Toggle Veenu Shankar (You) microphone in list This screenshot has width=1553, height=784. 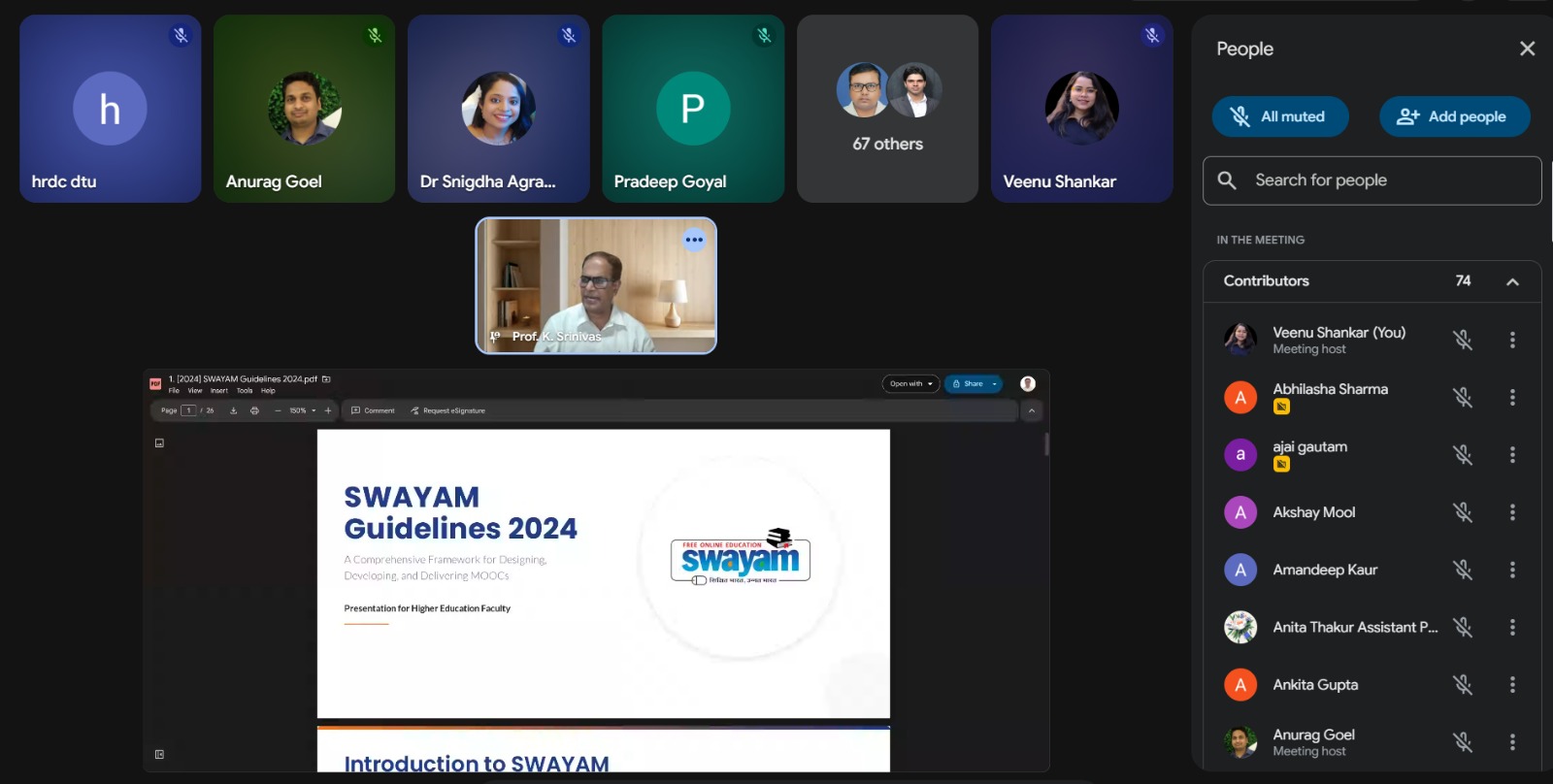pyautogui.click(x=1463, y=340)
